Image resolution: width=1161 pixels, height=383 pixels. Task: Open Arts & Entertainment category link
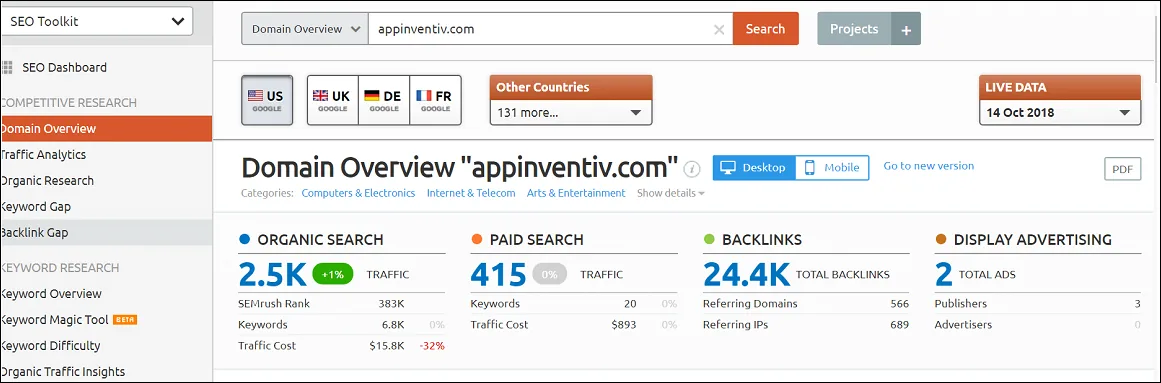click(x=576, y=193)
